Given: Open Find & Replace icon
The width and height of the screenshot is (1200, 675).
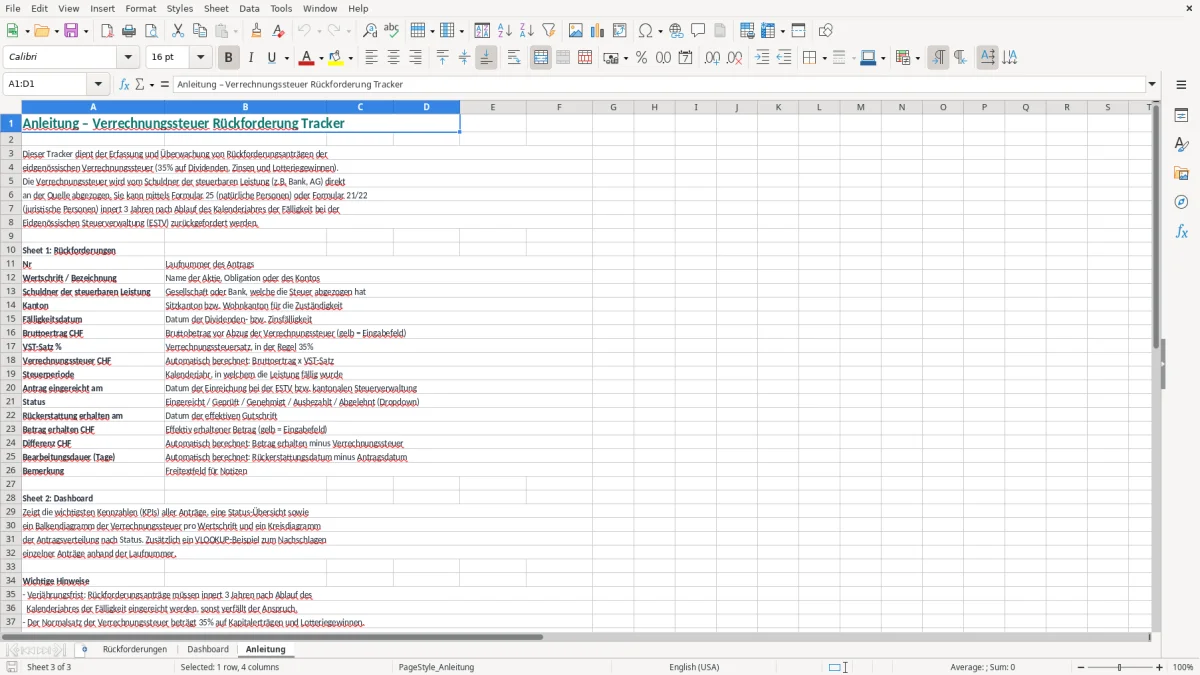Looking at the screenshot, I should [370, 31].
